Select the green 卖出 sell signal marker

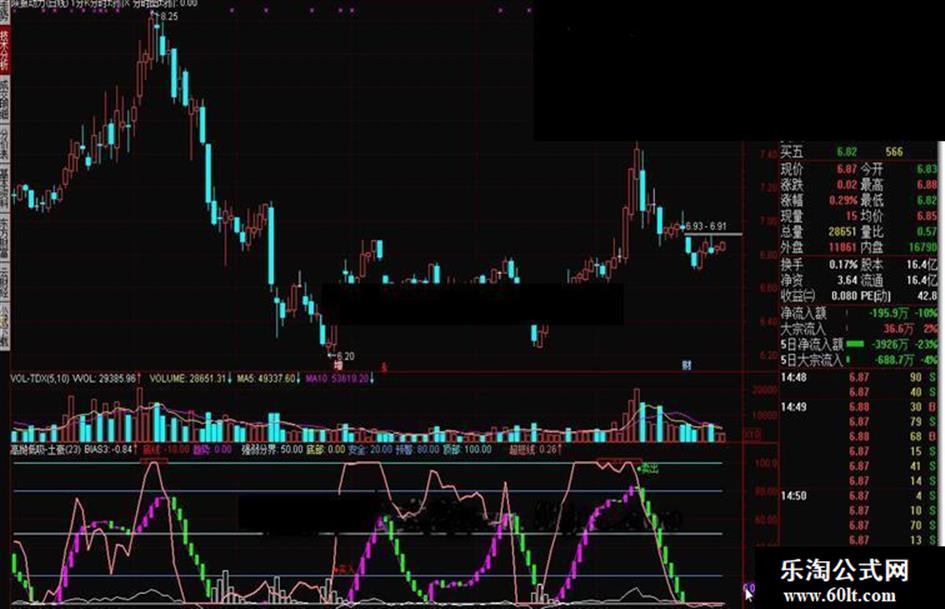pos(649,468)
